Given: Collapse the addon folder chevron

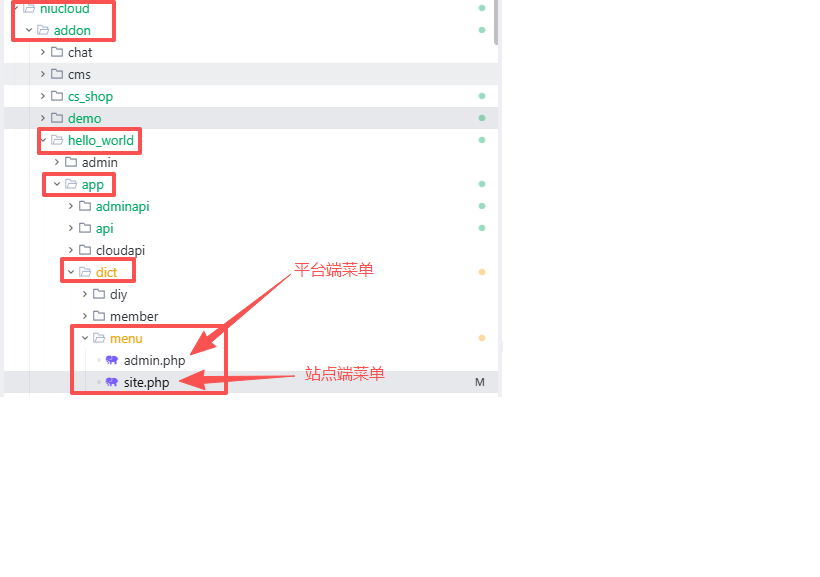Looking at the screenshot, I should point(29,30).
